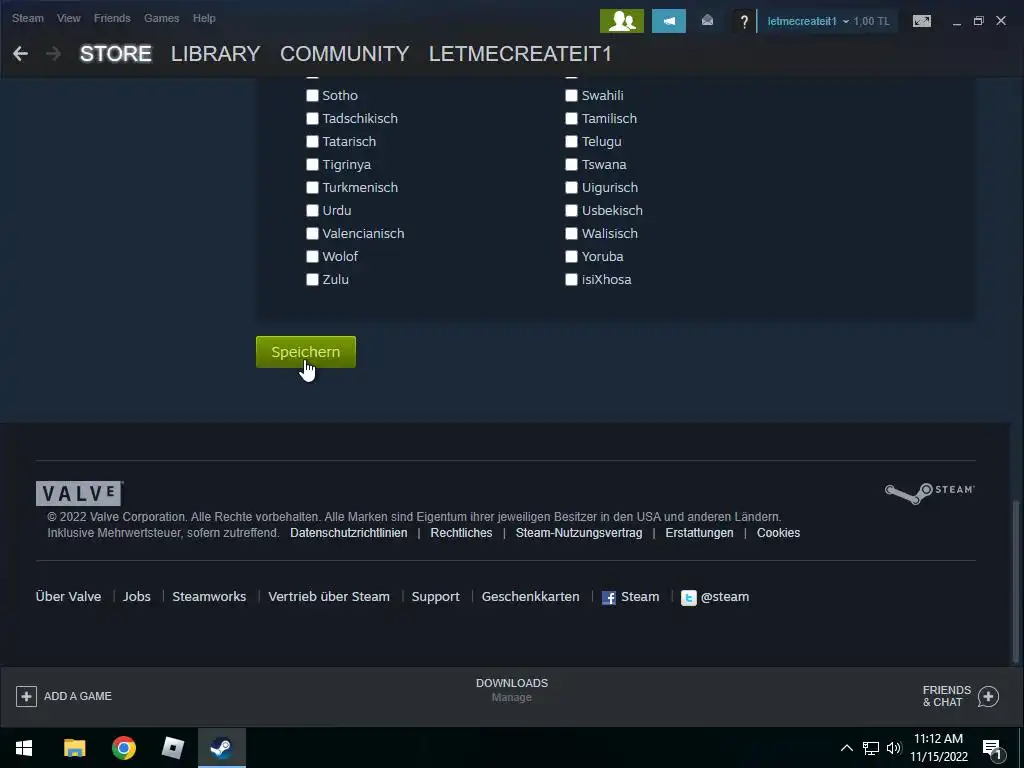1024x768 pixels.
Task: Open the Steam-Nutzungsvertrag link
Action: pyautogui.click(x=579, y=533)
